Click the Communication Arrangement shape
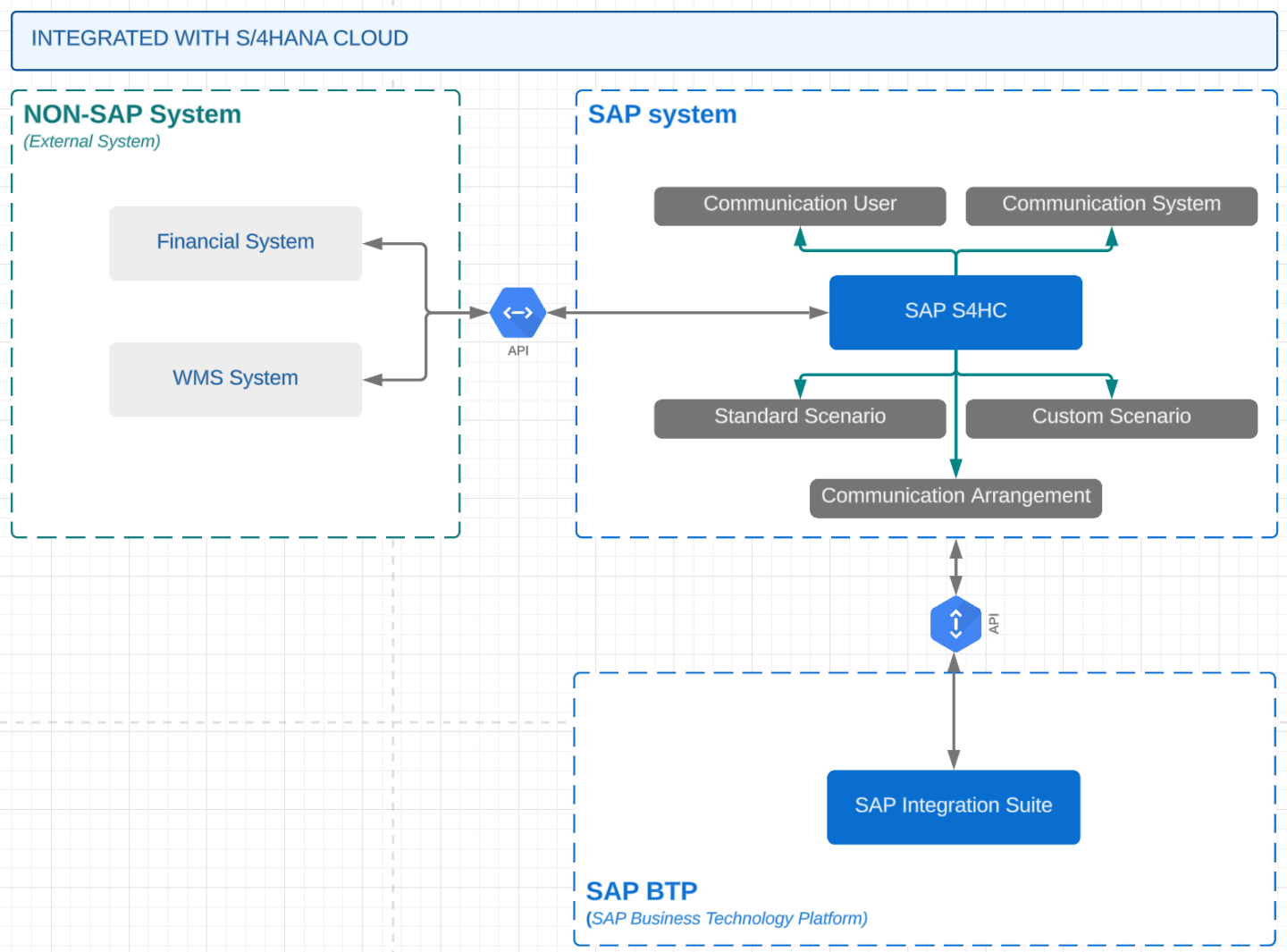The width and height of the screenshot is (1287, 952). (955, 498)
